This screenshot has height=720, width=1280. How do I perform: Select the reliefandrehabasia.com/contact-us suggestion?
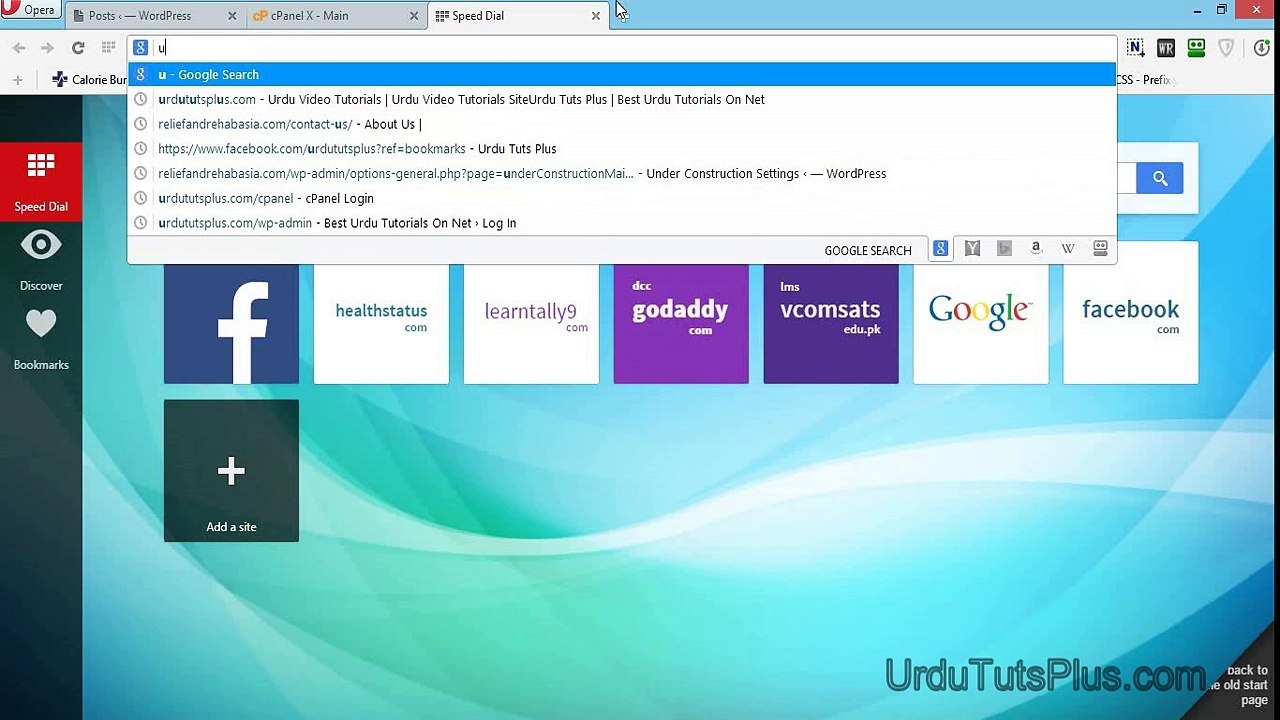pyautogui.click(x=621, y=124)
